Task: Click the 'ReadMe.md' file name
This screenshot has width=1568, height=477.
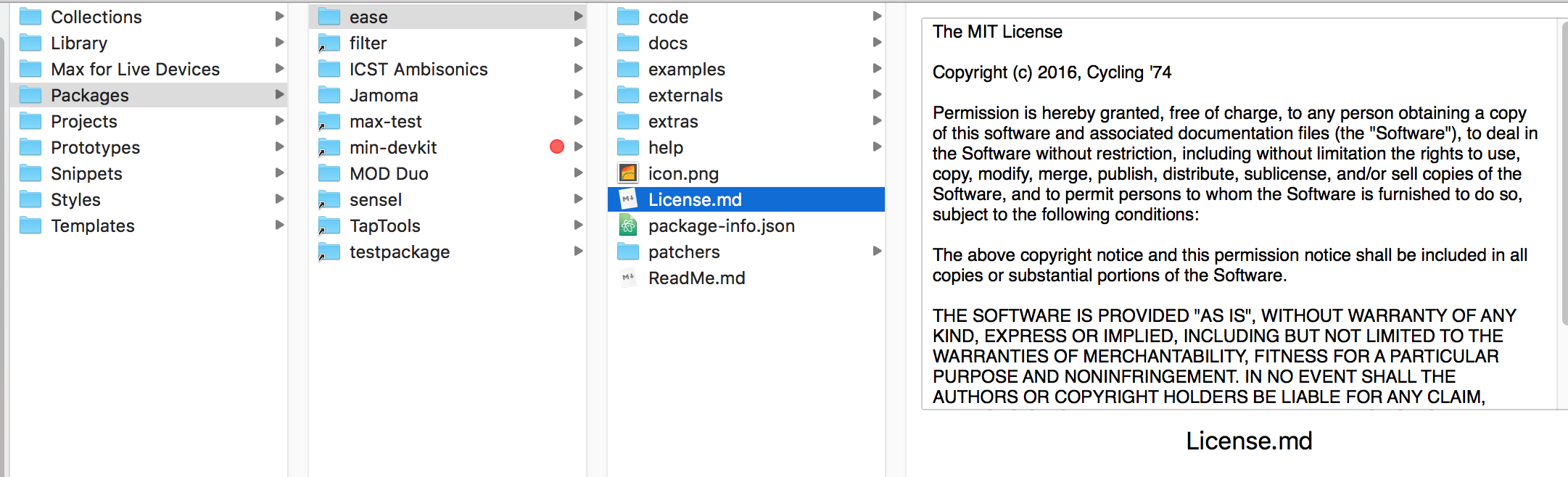Action: pyautogui.click(x=697, y=278)
